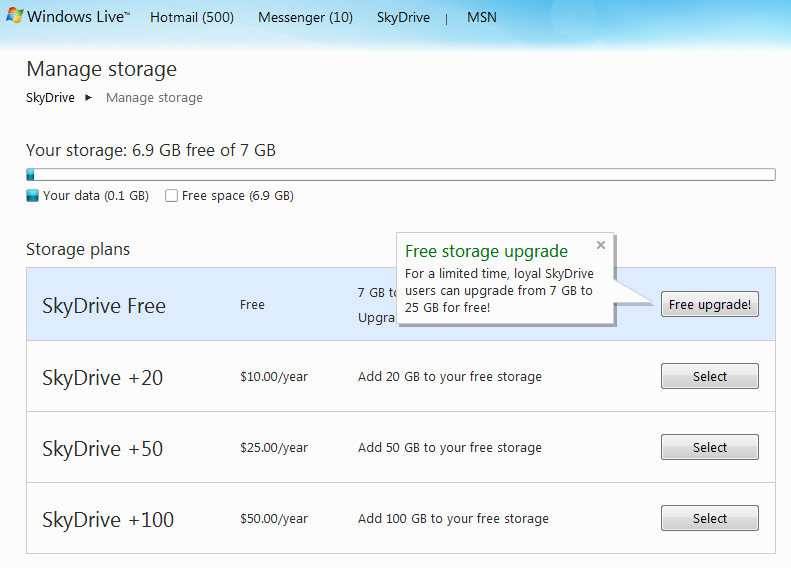Screen dimensions: 791x568
Task: Select the SkyDrive +20 plan
Action: tap(709, 376)
